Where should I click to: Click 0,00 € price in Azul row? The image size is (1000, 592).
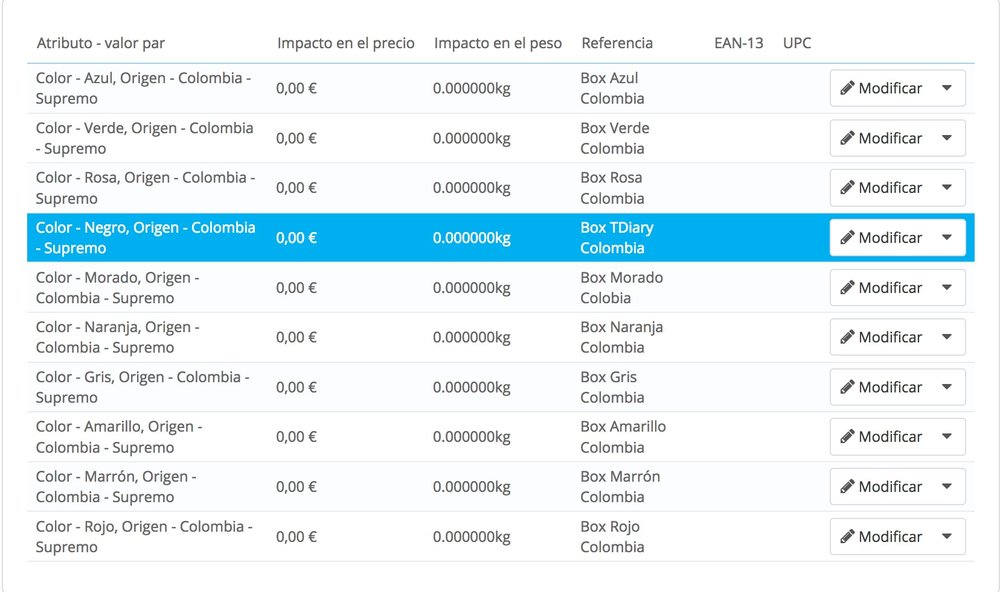(297, 89)
